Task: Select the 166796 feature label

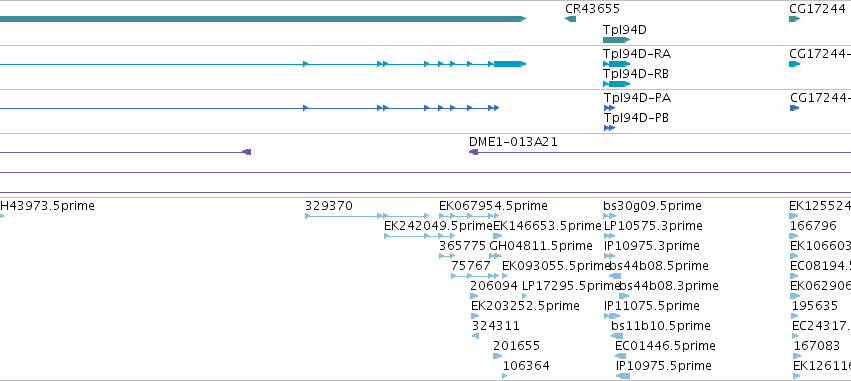Action: [x=813, y=226]
